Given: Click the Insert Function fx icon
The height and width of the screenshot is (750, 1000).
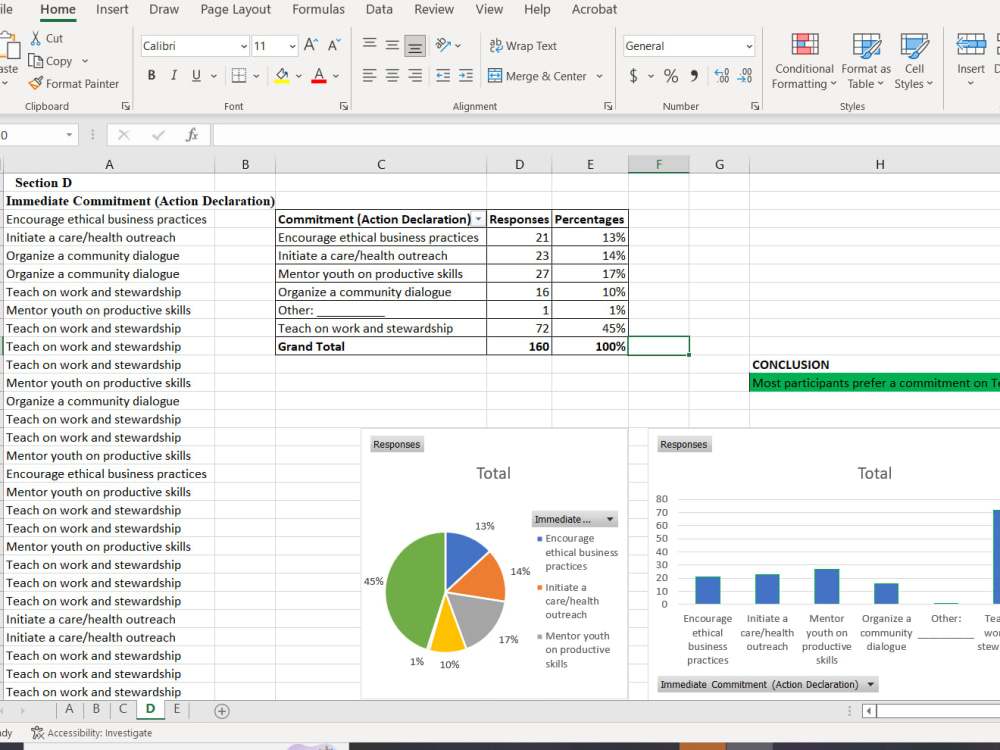Looking at the screenshot, I should click(192, 135).
